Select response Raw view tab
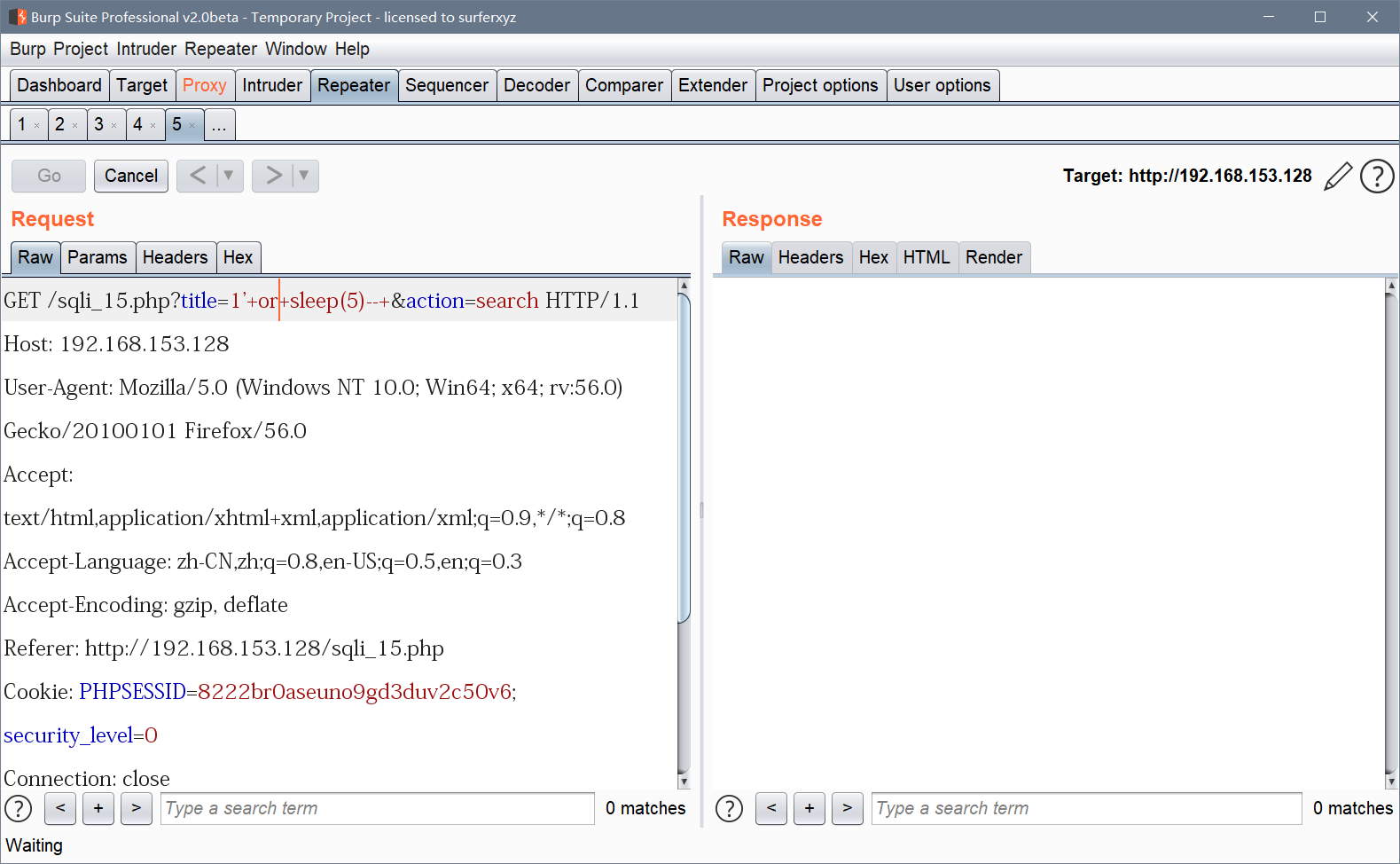The width and height of the screenshot is (1400, 864). 747,257
